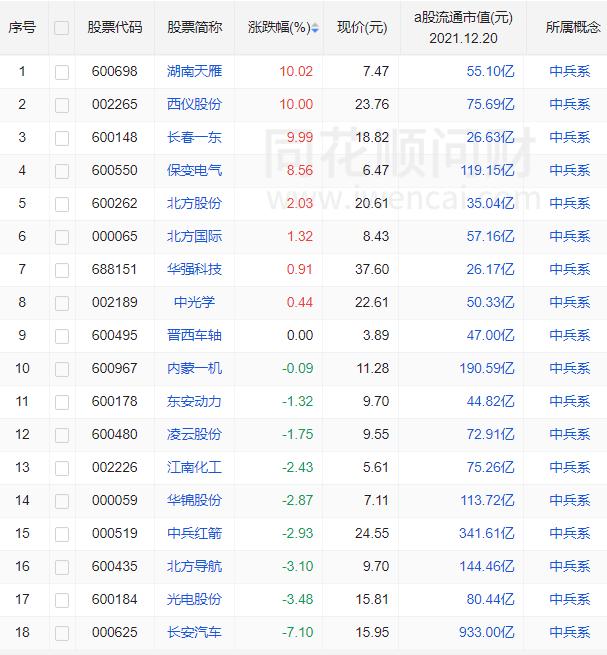Open stock link 东安动力
607x655 pixels.
tap(194, 401)
